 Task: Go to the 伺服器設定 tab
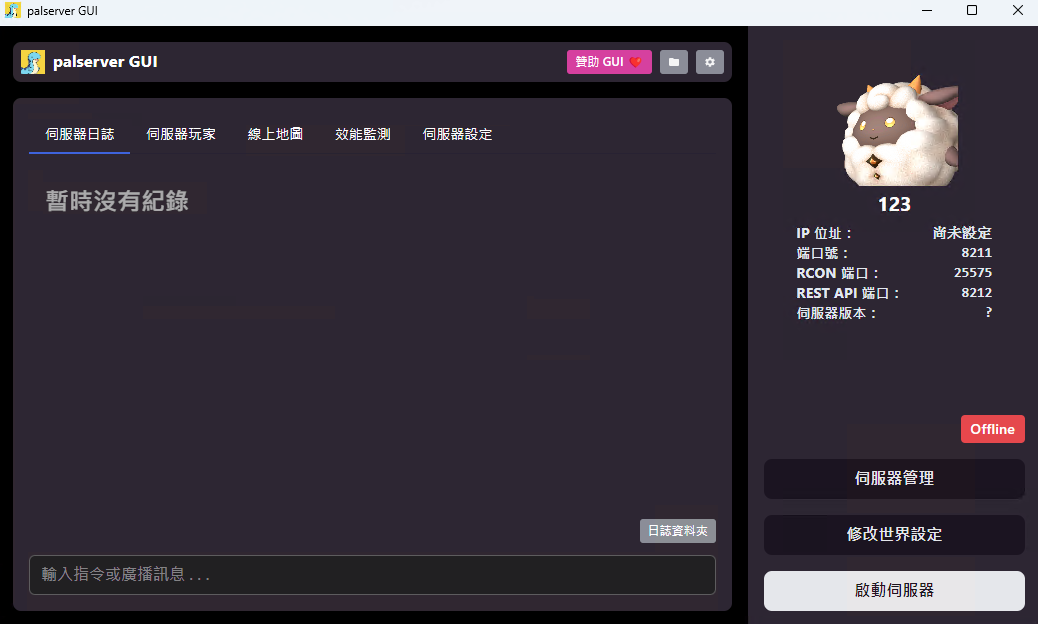pos(457,134)
